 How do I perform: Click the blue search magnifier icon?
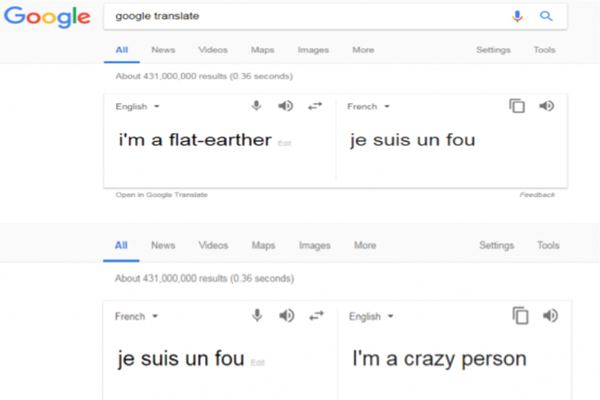click(x=546, y=16)
